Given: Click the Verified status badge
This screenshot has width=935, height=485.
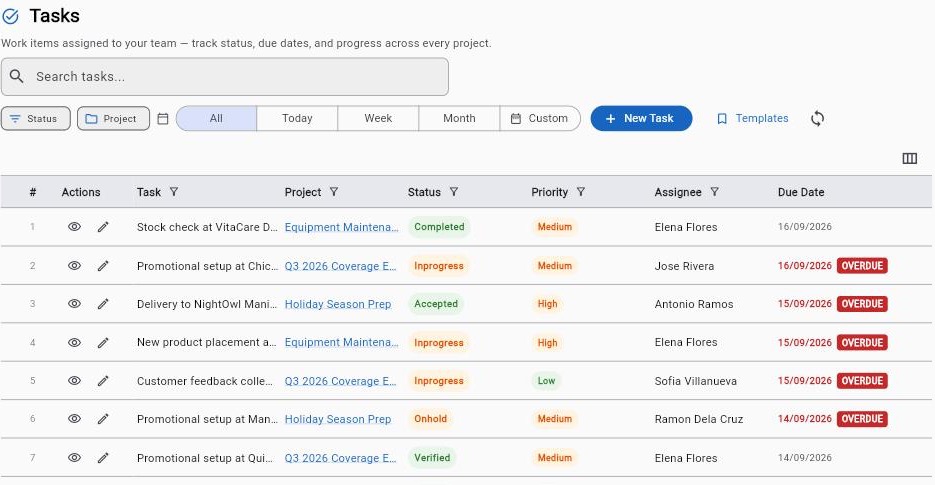Looking at the screenshot, I should tap(432, 458).
